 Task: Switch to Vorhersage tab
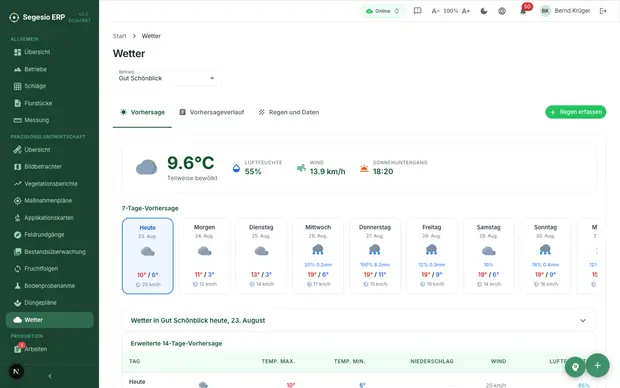[x=142, y=112]
